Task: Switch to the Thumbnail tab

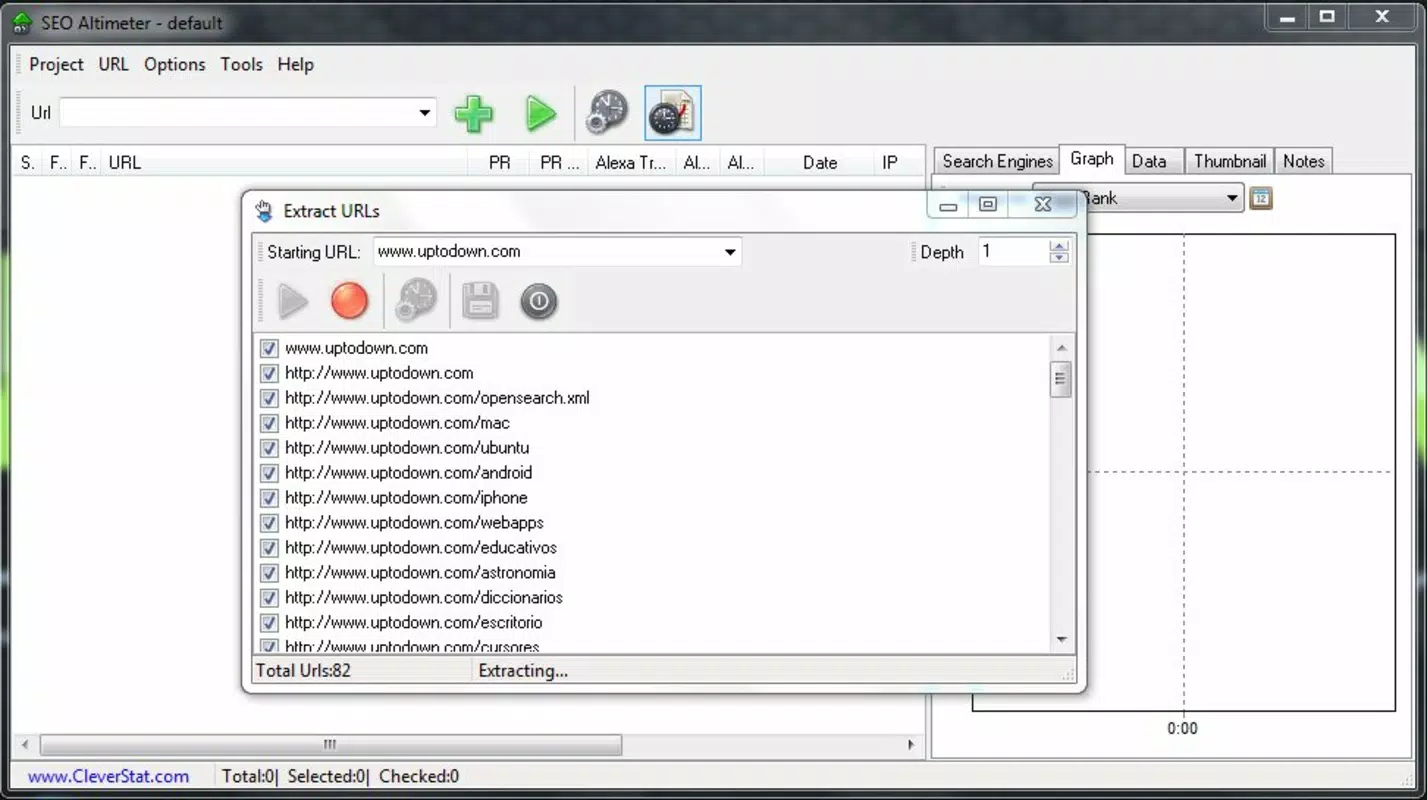Action: pyautogui.click(x=1229, y=161)
